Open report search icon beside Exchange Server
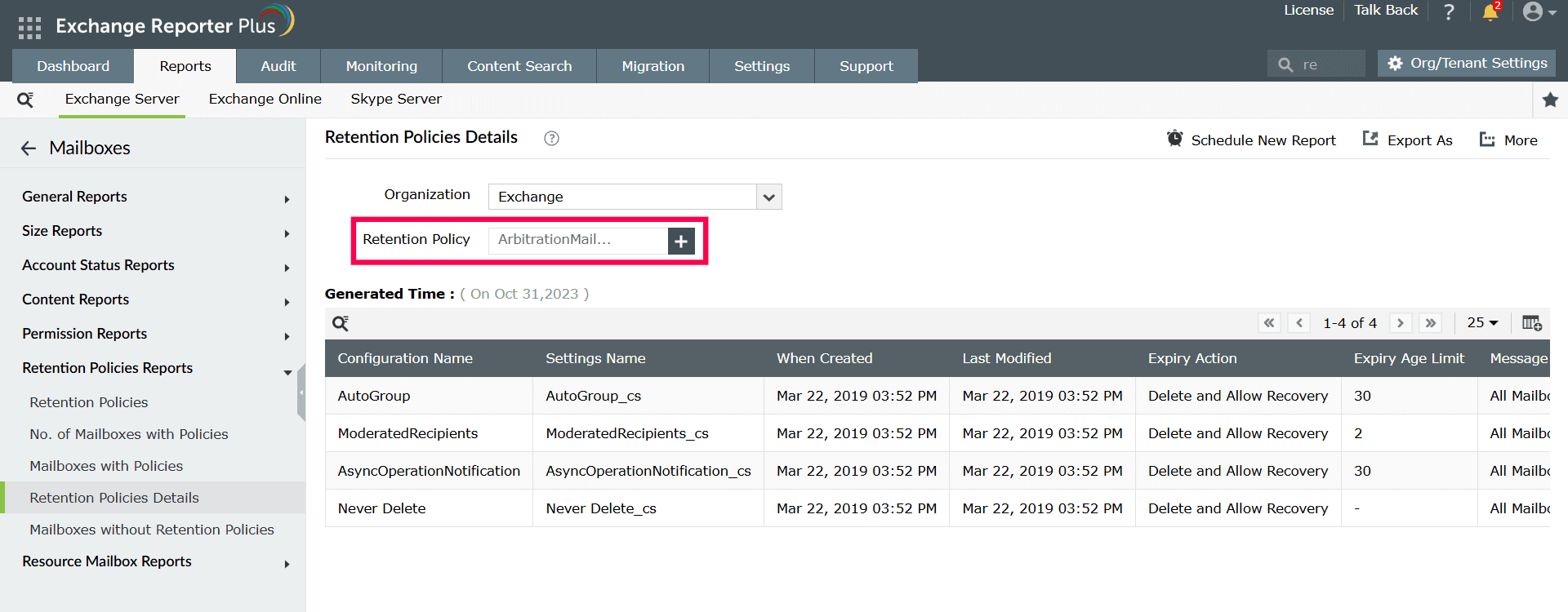The image size is (1568, 612). click(25, 100)
